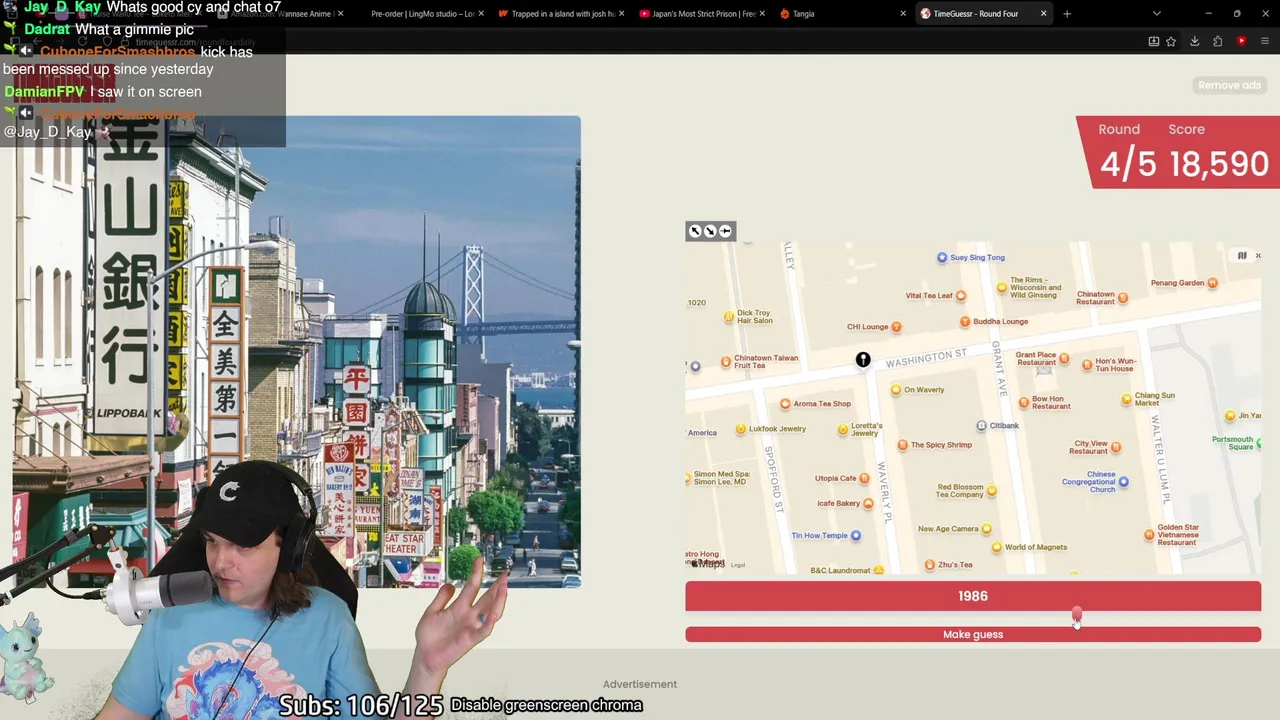Close the Tangia tab

tap(903, 14)
